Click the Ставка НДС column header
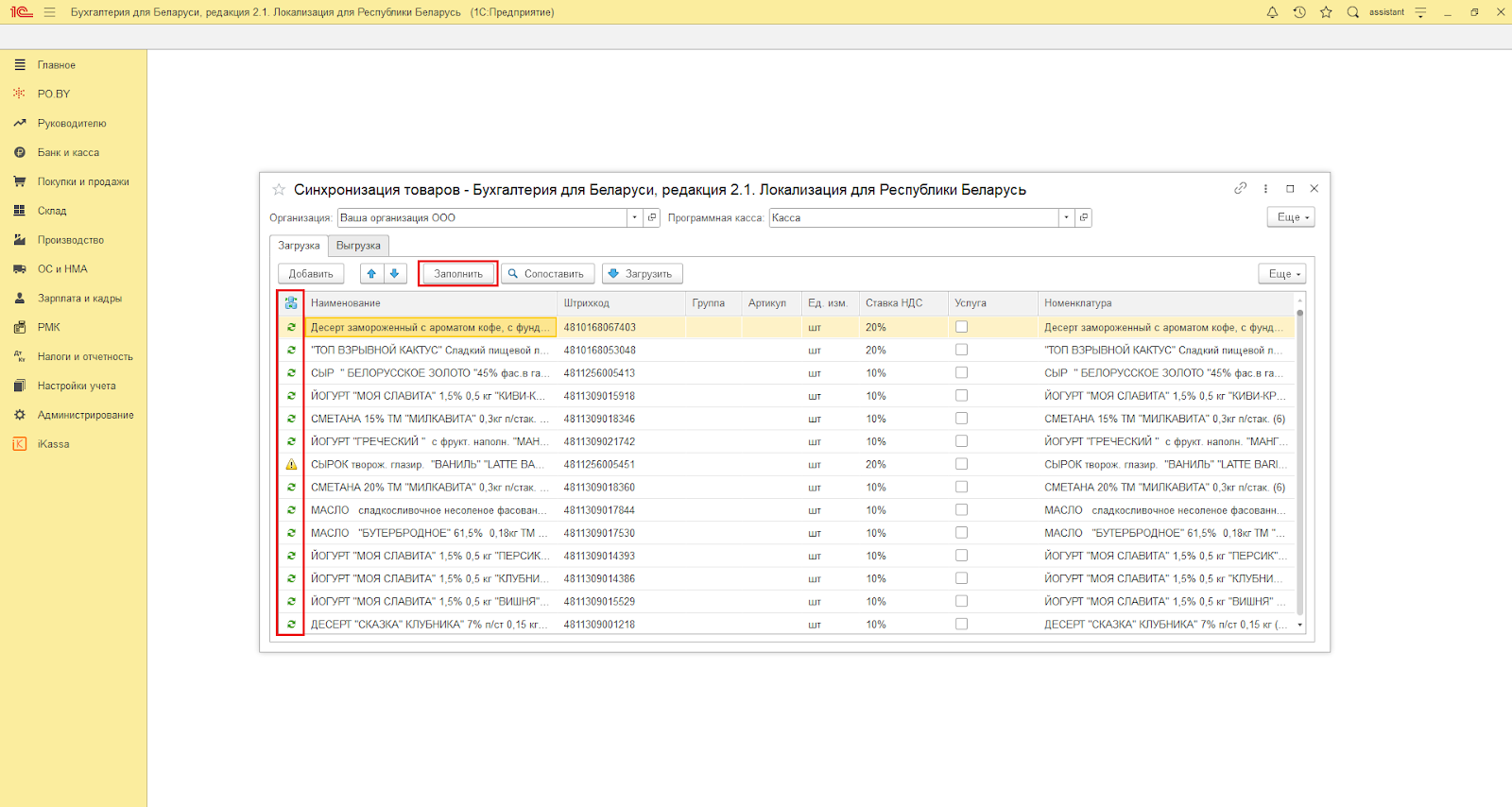 pyautogui.click(x=902, y=303)
